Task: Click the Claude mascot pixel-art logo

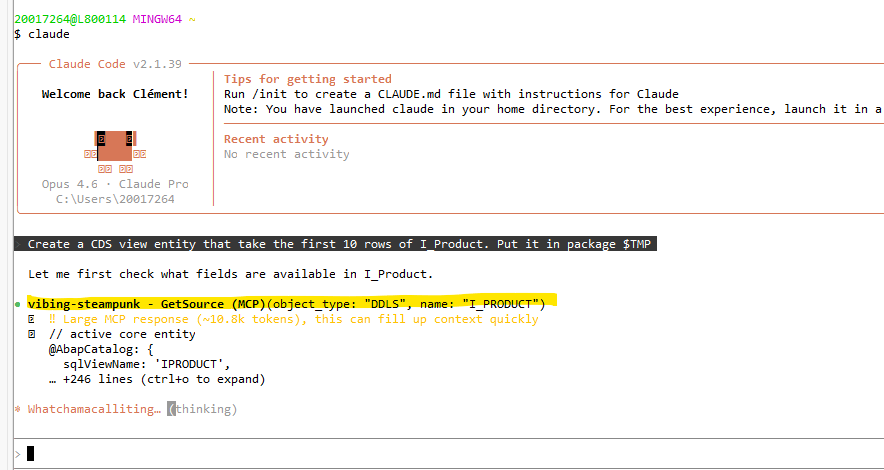Action: (114, 148)
